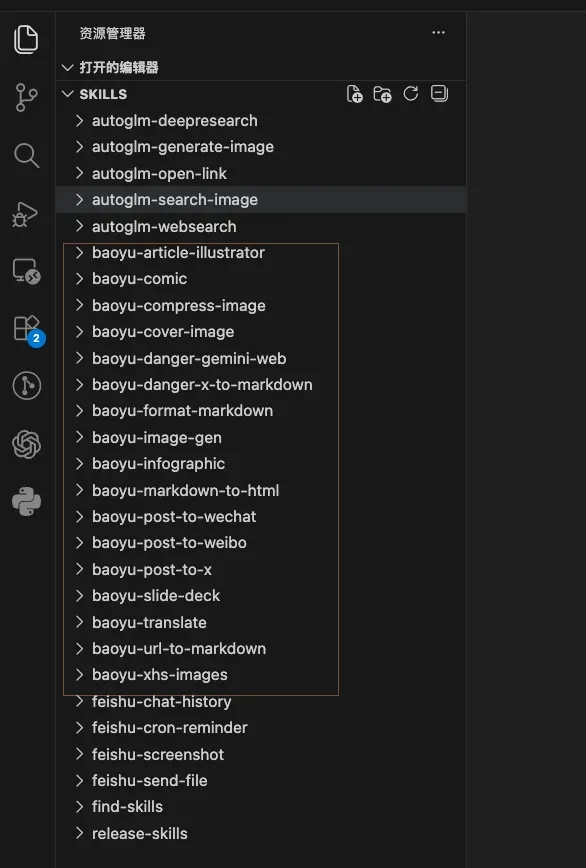Open Extensions view with badge 2

coord(28,330)
